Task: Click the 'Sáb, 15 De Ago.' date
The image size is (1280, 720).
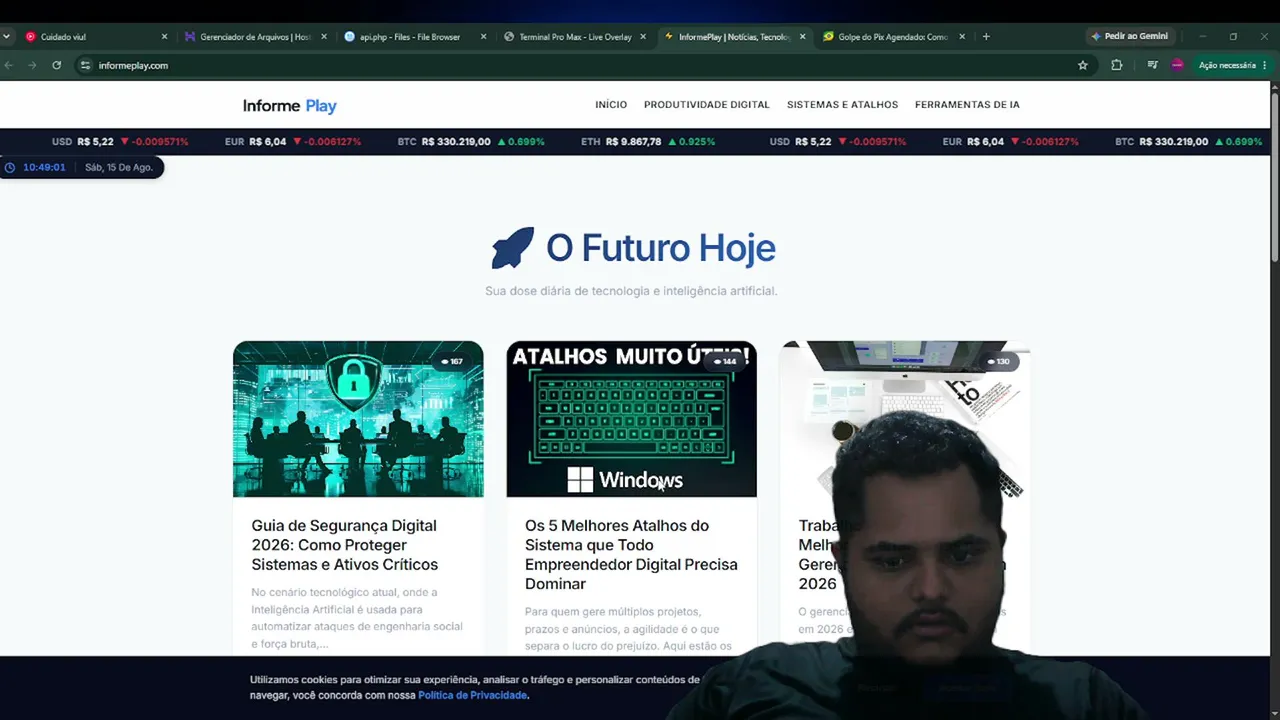Action: click(119, 167)
